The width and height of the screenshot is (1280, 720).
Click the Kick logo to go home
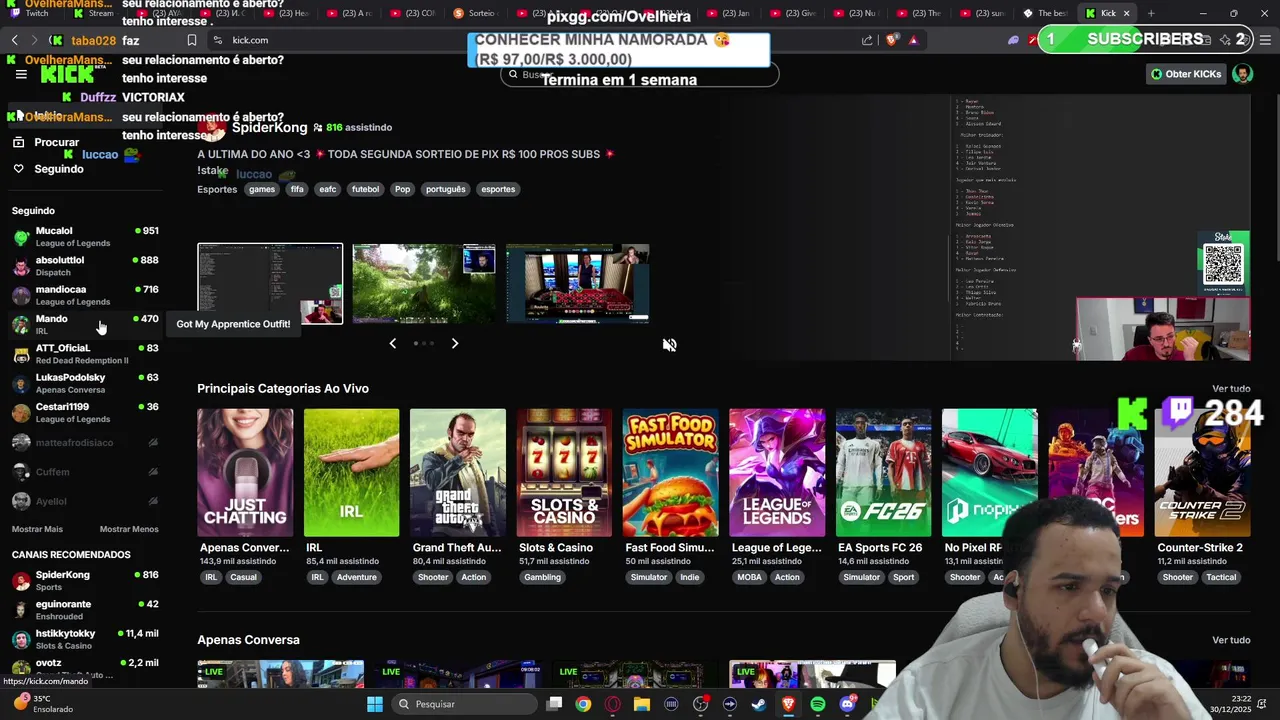click(67, 75)
